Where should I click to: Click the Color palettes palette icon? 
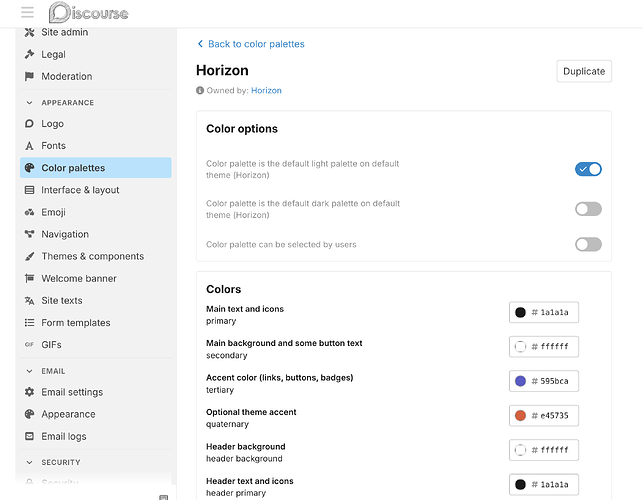tap(29, 167)
